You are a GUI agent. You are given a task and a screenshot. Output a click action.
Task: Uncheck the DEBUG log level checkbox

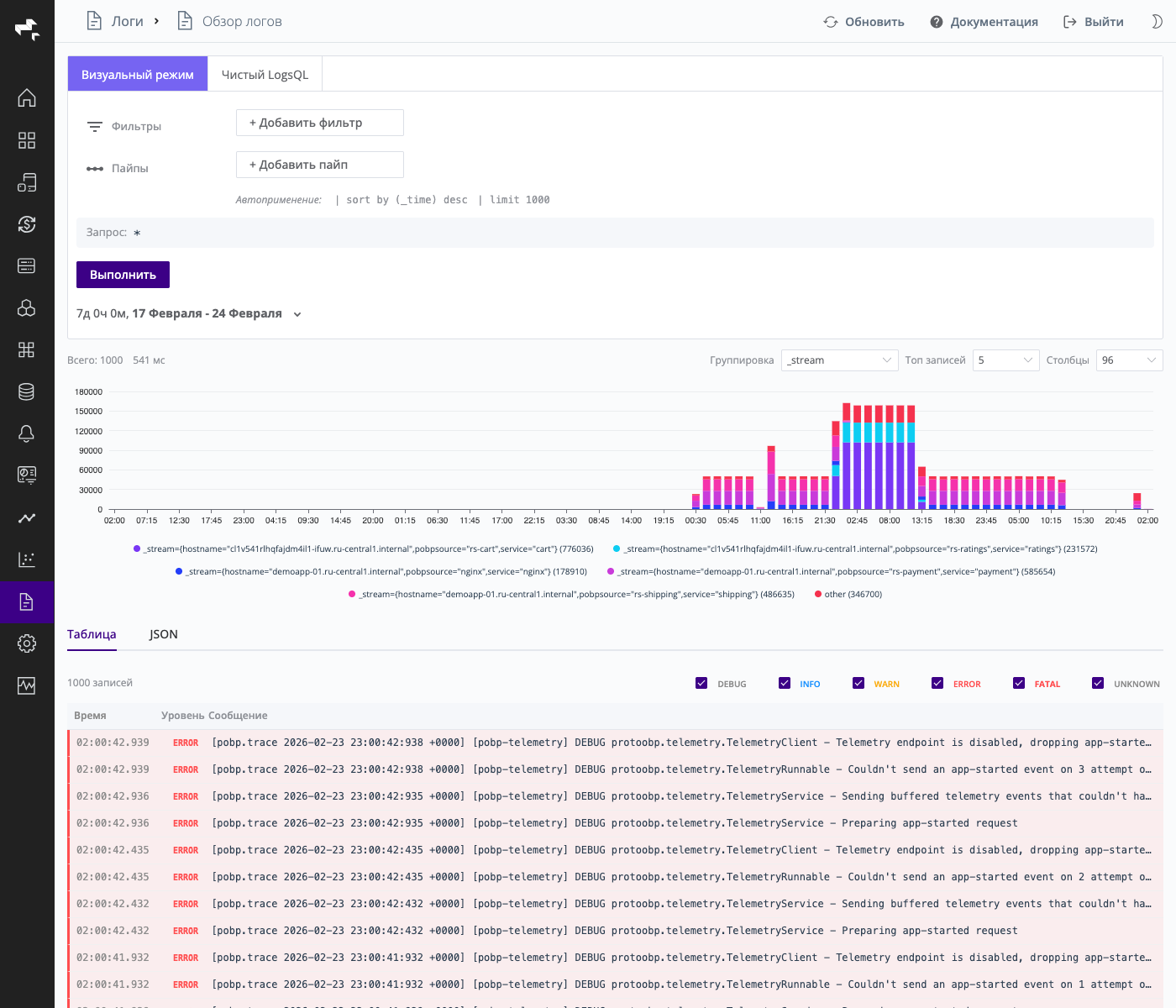point(701,683)
